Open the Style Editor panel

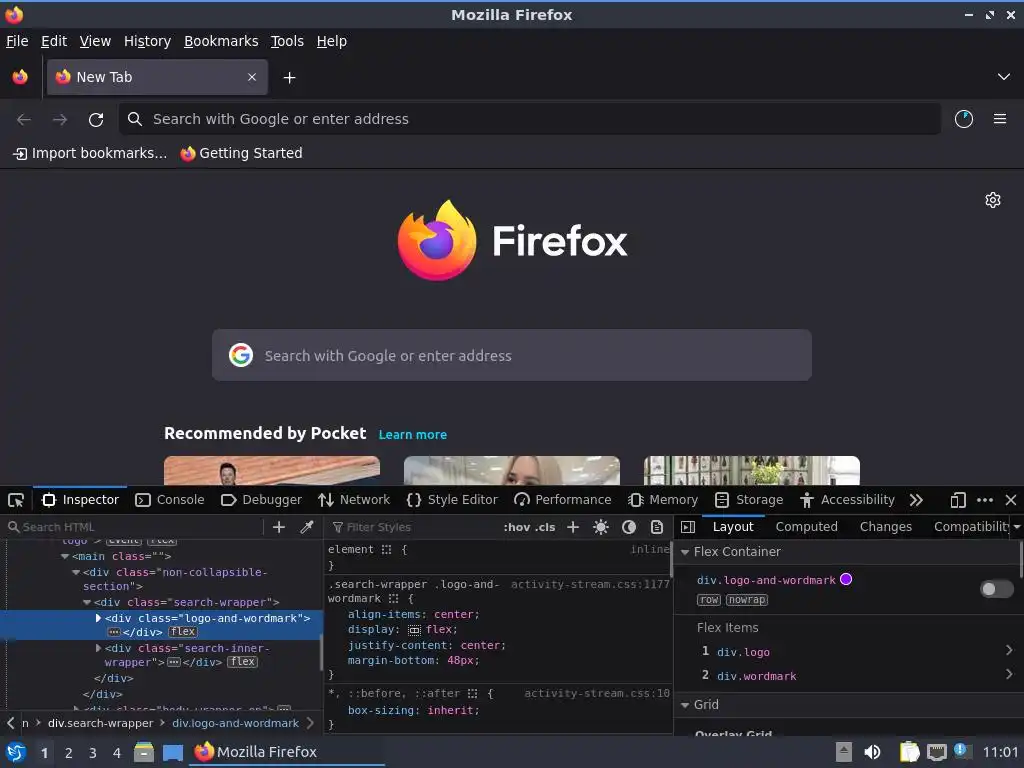tap(452, 500)
